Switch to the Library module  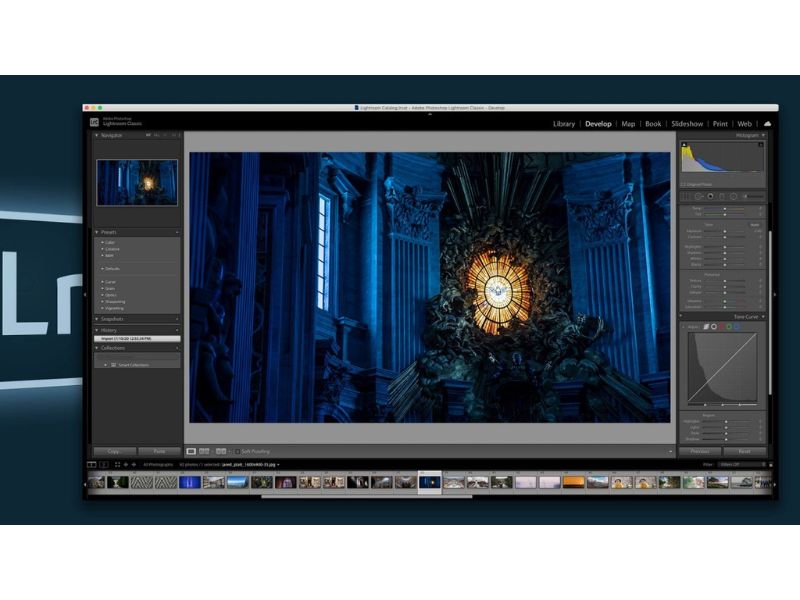(x=564, y=124)
